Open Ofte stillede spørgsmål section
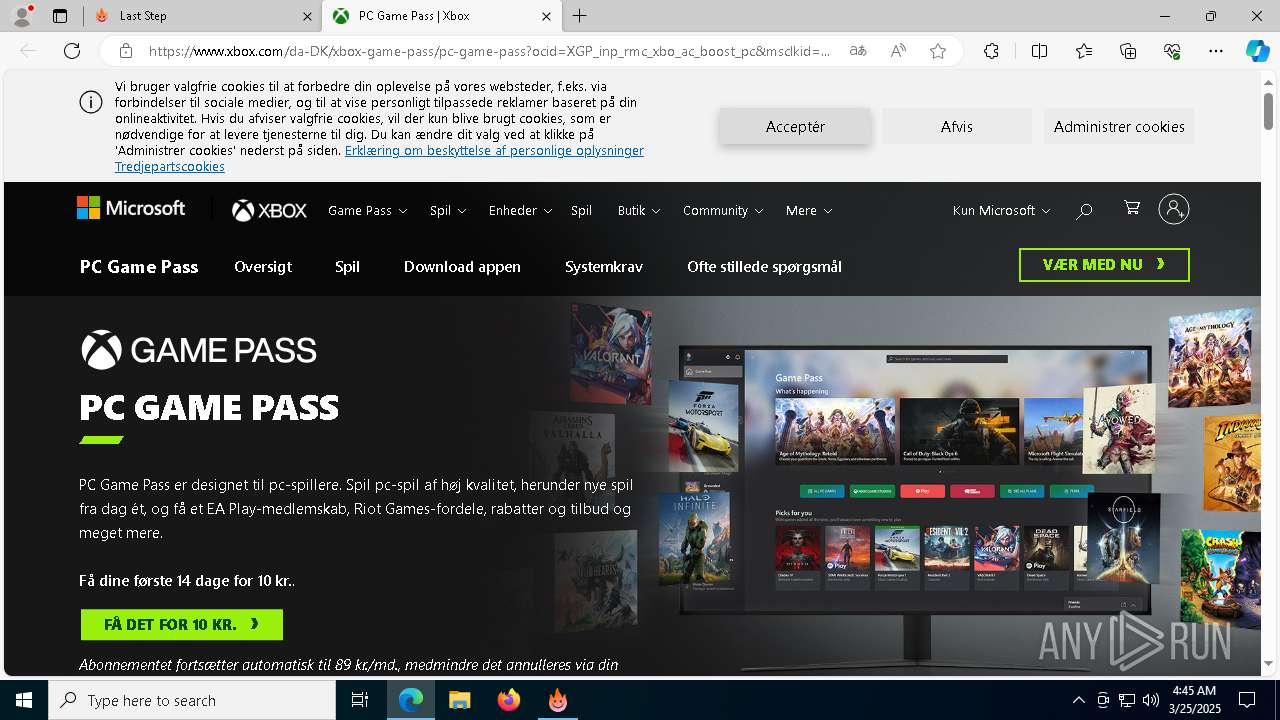The width and height of the screenshot is (1280, 720). click(764, 266)
